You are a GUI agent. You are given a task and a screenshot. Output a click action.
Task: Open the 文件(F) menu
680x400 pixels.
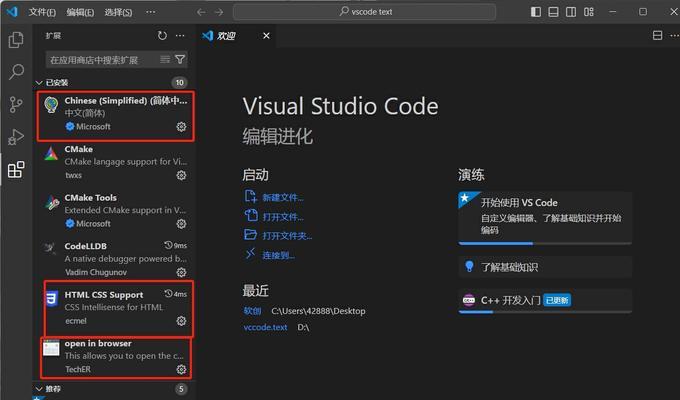(42, 12)
